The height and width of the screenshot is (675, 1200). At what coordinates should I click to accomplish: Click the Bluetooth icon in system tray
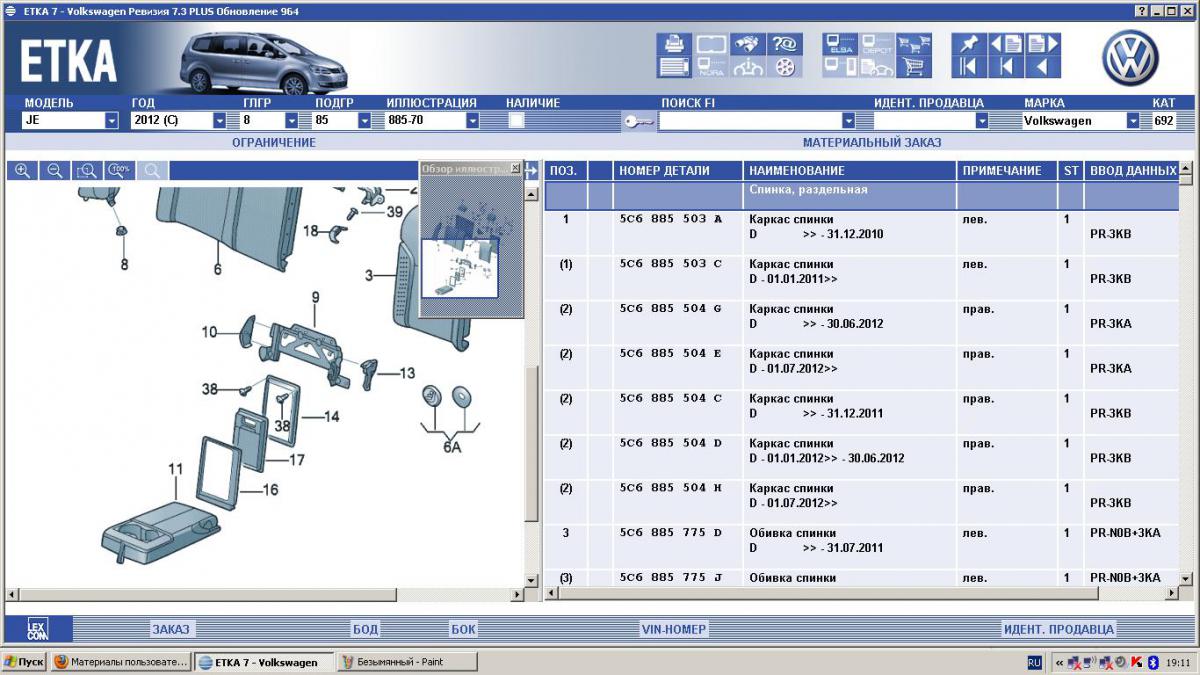tap(1151, 662)
